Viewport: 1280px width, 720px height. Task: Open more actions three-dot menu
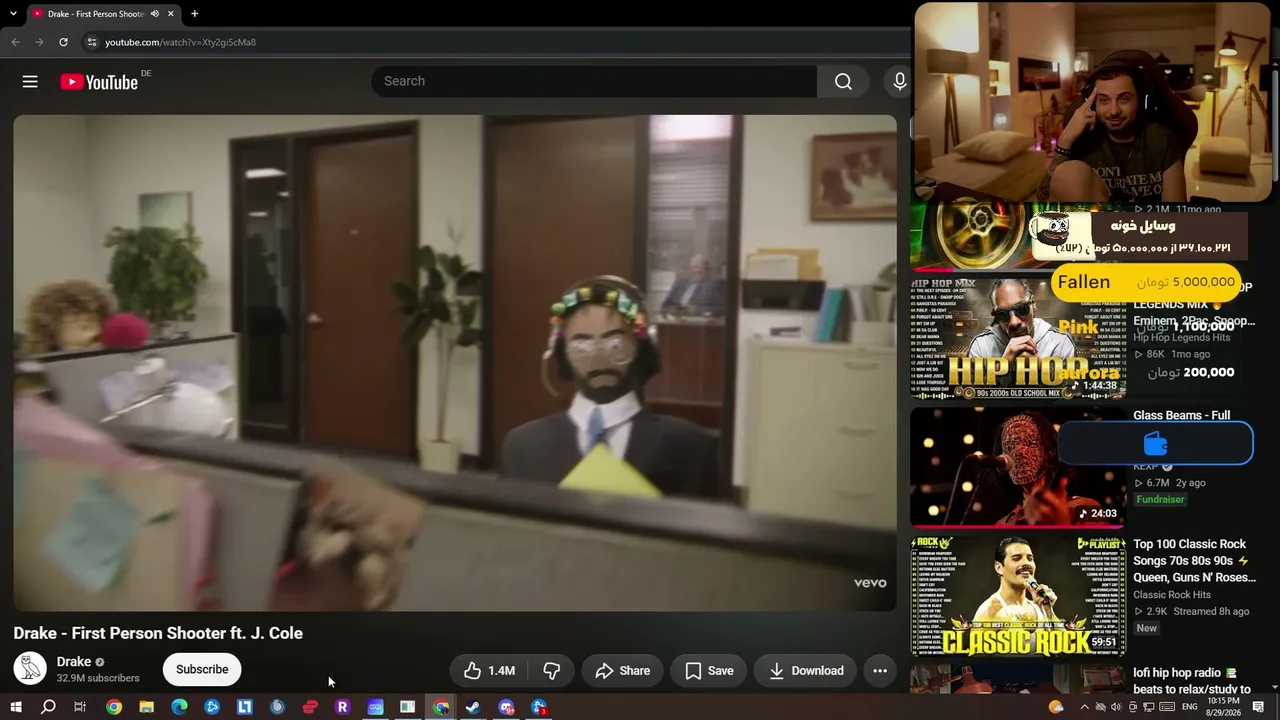tap(880, 671)
